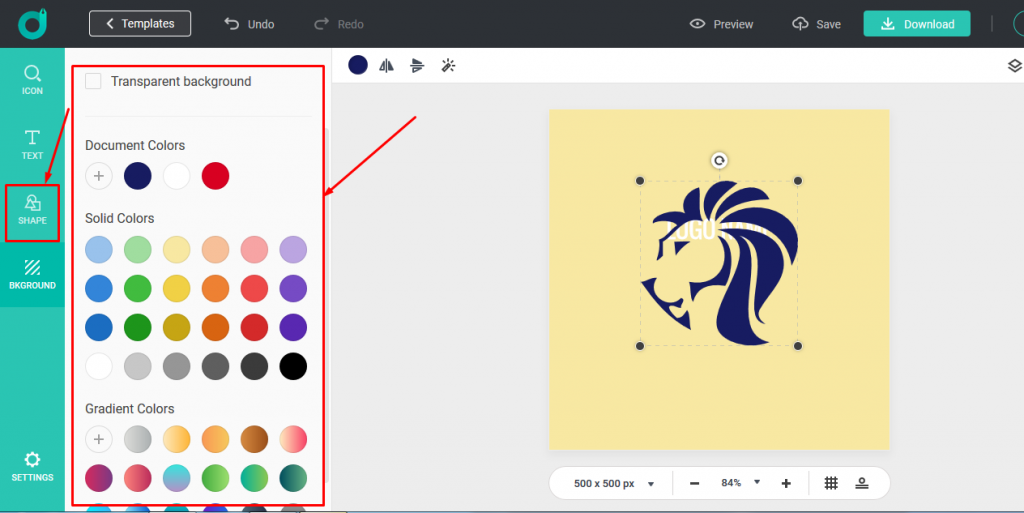This screenshot has height=513, width=1024.
Task: Open the 84% zoom level dropdown
Action: coord(741,483)
